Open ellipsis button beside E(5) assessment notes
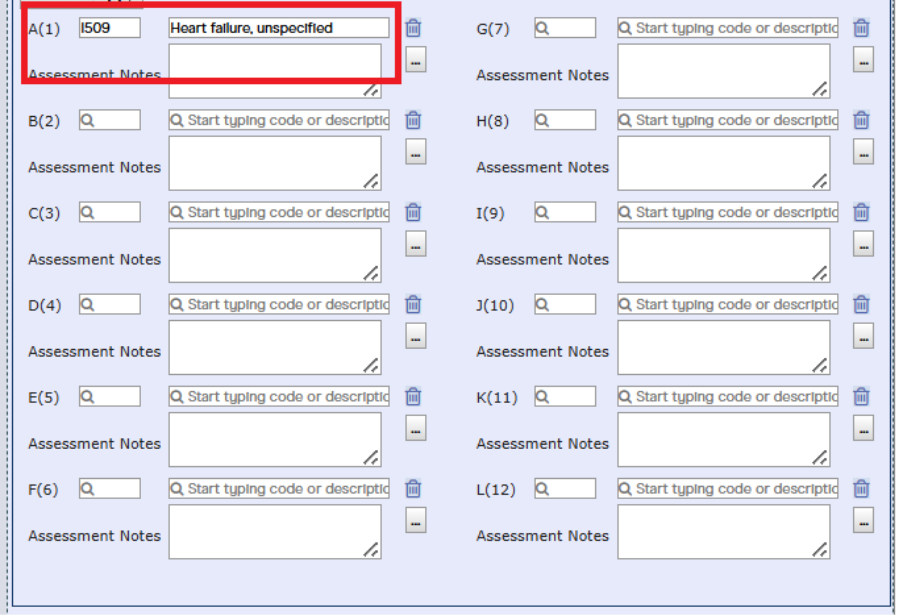 click(x=416, y=428)
